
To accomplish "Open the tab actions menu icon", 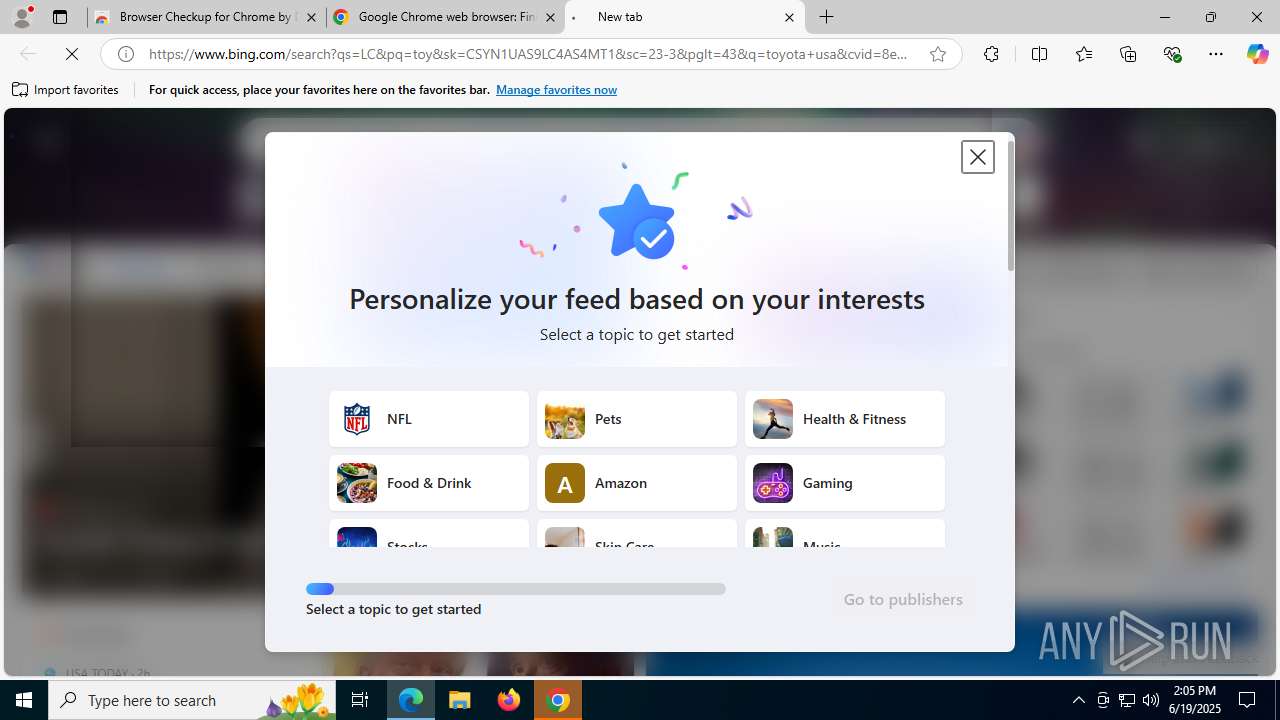I will 60,17.
